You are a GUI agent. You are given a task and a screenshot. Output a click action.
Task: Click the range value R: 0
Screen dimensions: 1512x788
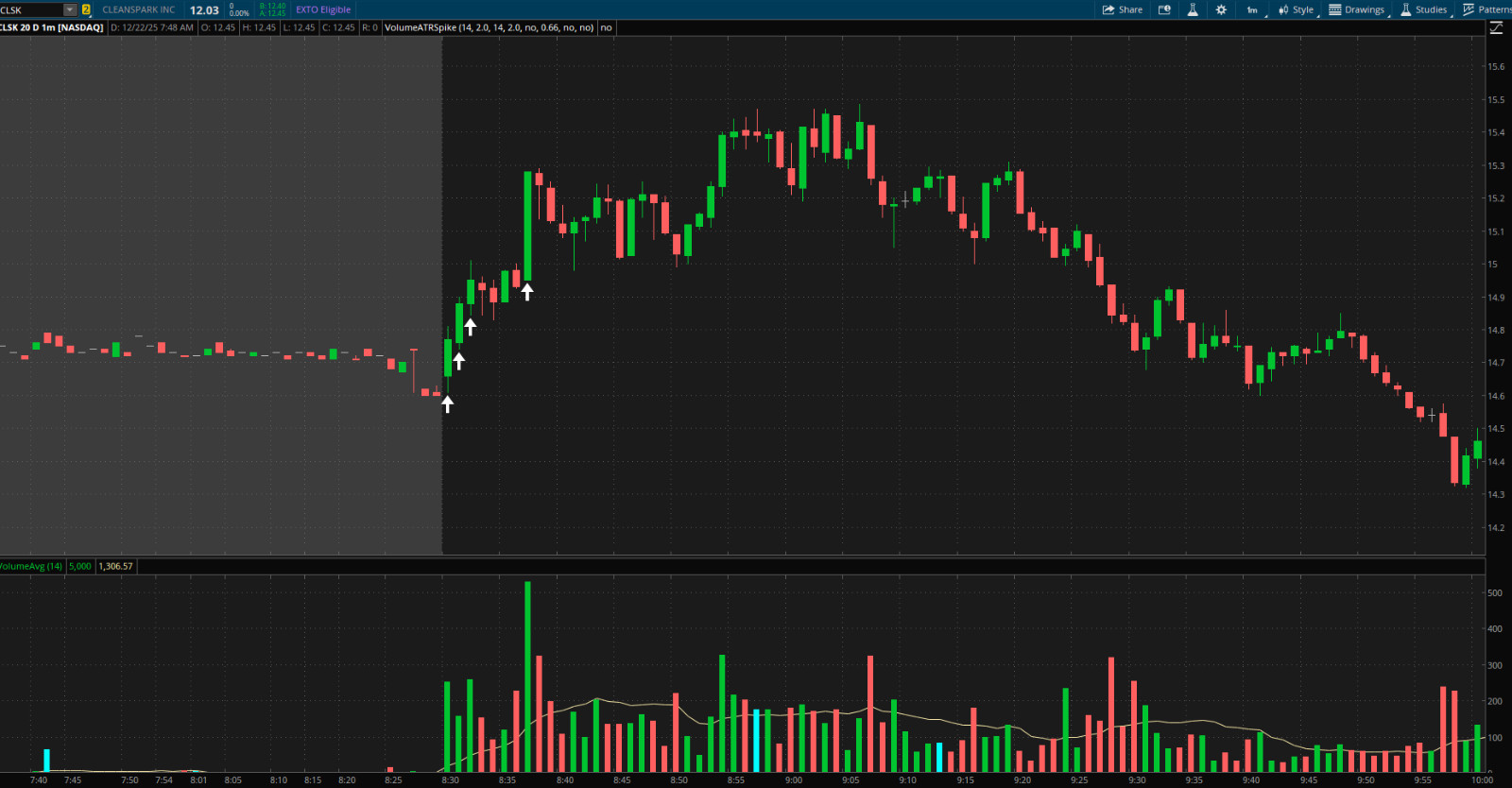click(x=369, y=27)
